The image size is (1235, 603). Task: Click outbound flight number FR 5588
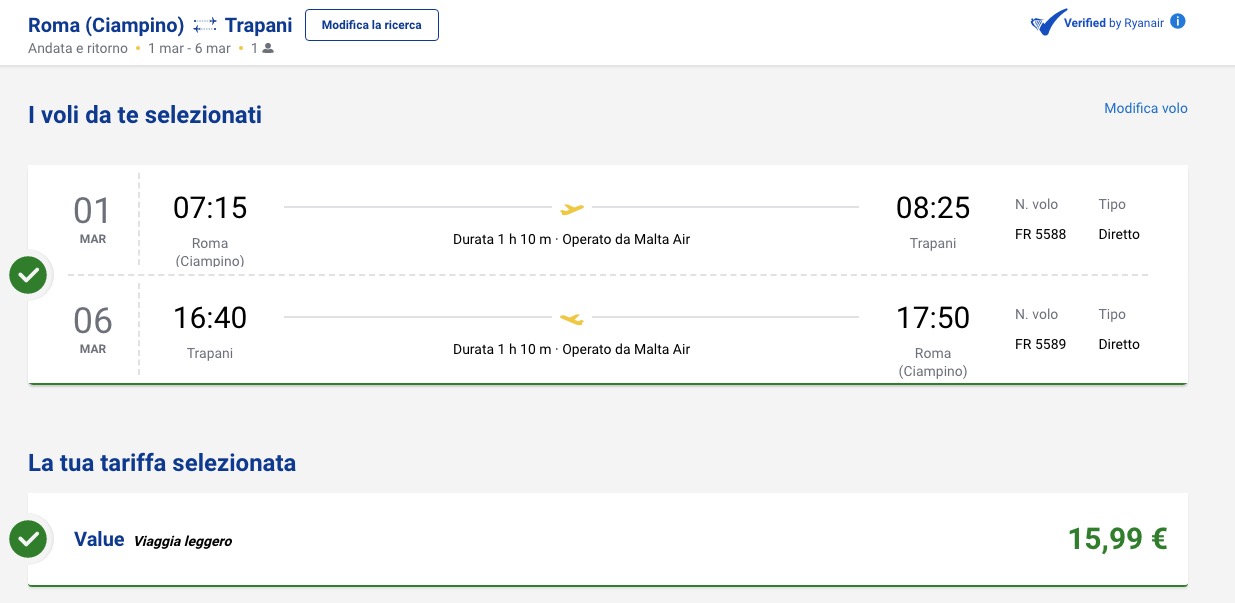point(1040,234)
